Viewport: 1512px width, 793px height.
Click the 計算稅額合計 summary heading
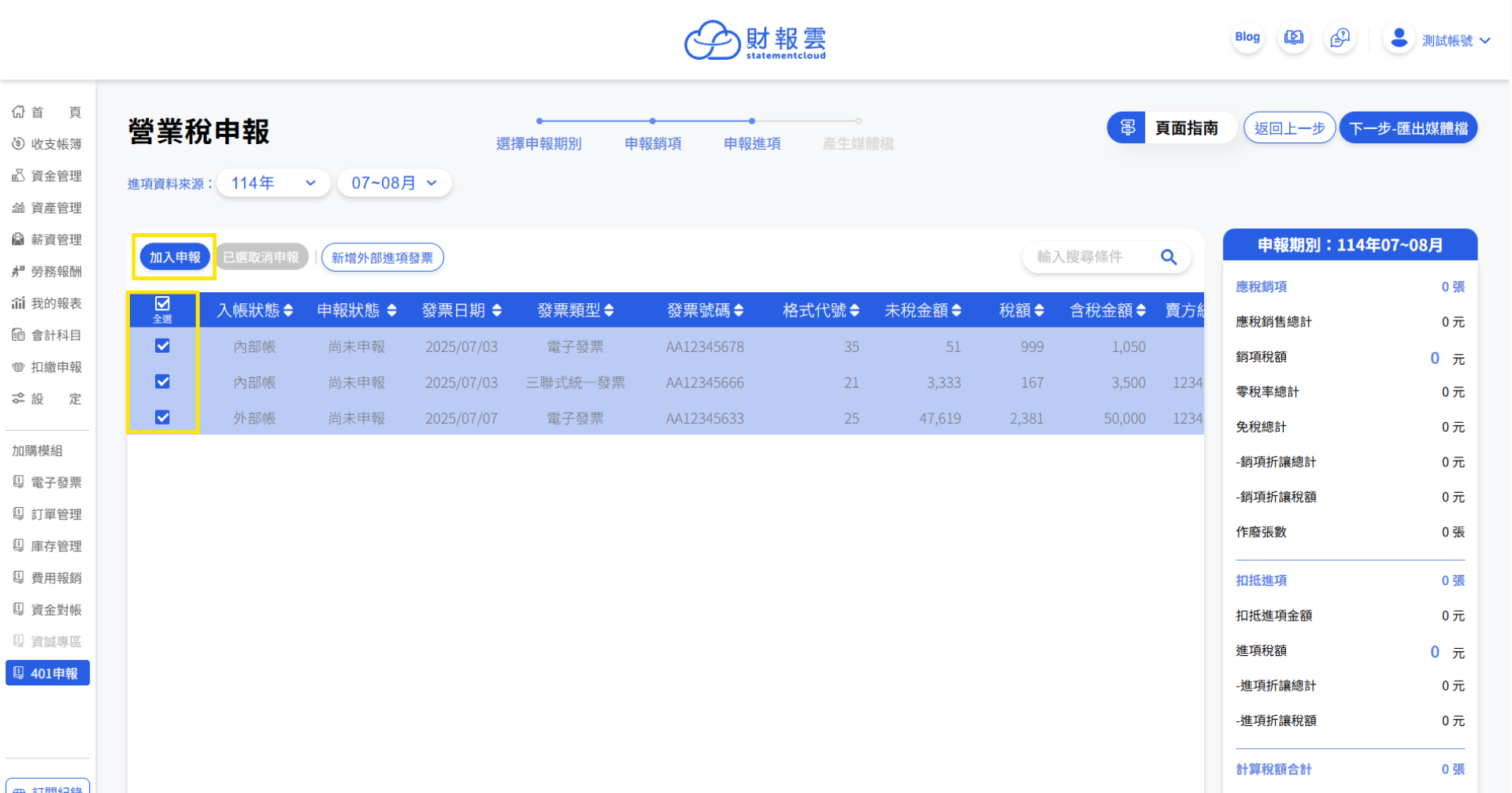tap(1273, 769)
